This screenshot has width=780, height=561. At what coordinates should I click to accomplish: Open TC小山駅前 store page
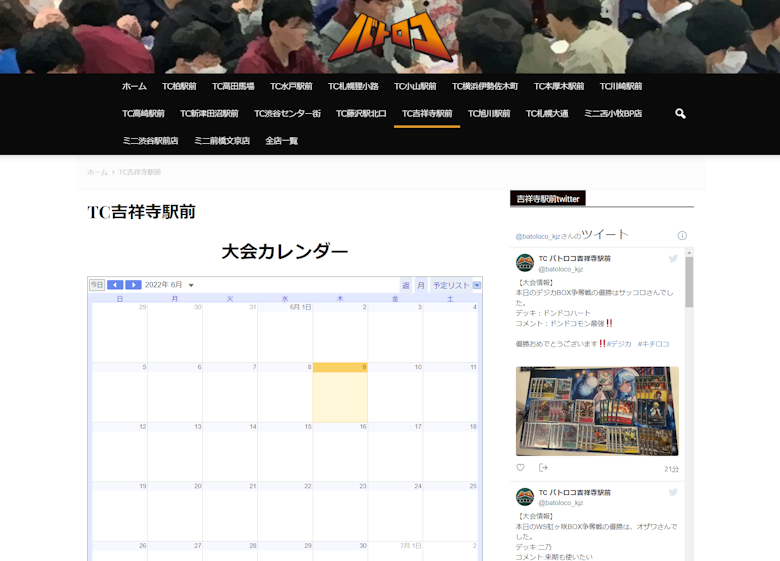click(x=415, y=87)
